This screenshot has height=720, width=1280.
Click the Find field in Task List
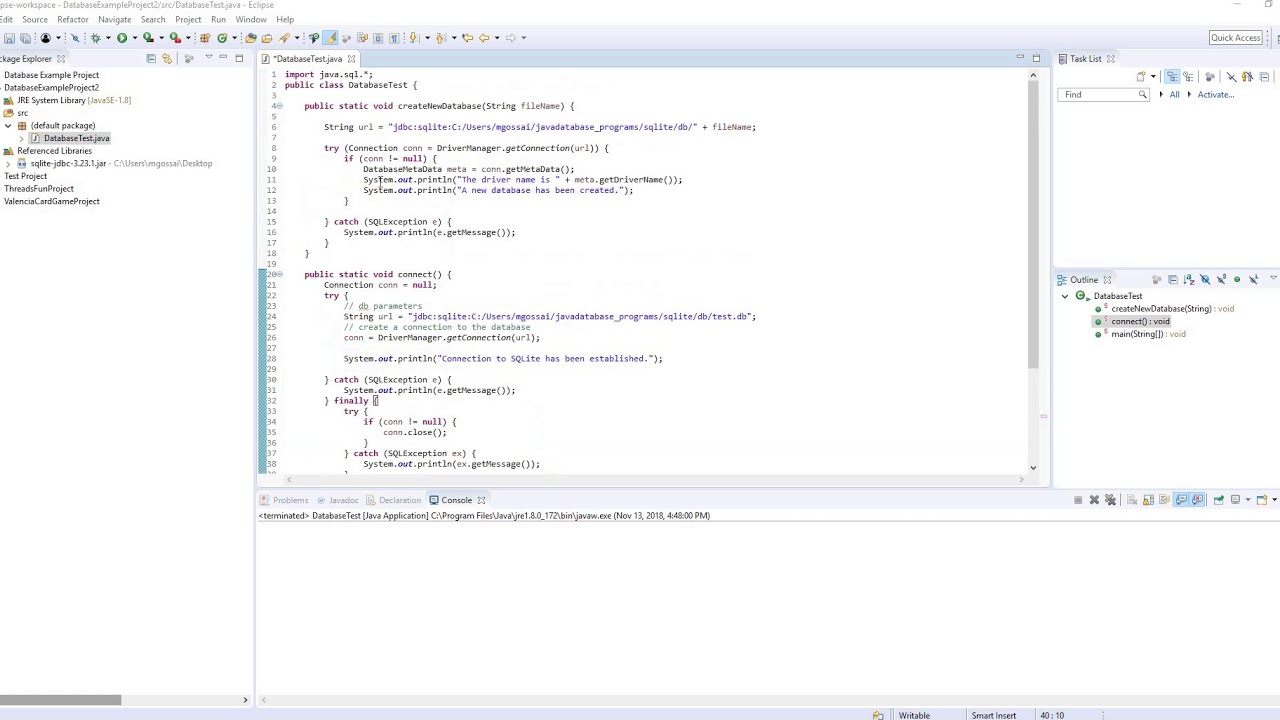[x=1102, y=95]
